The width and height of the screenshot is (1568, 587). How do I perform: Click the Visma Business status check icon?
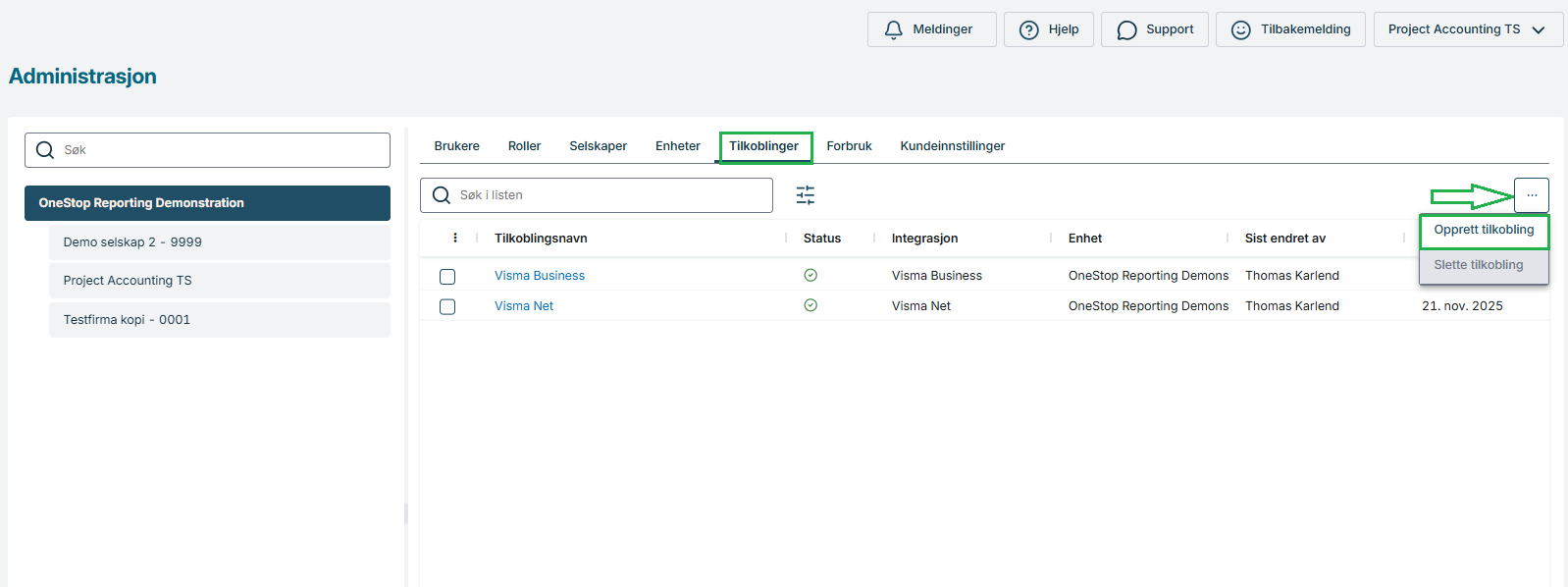810,276
